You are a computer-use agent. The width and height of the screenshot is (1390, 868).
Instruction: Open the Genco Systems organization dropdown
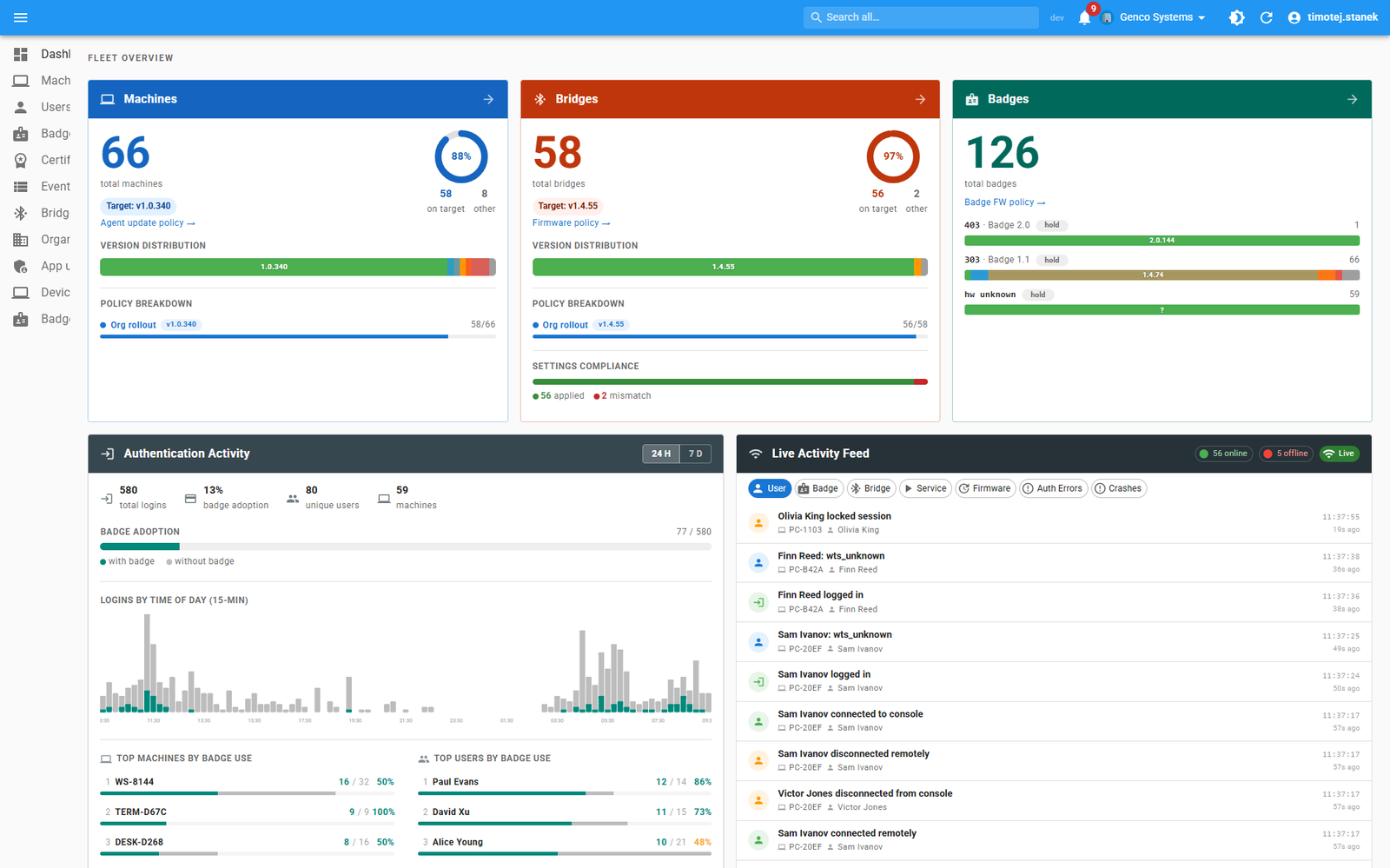pos(1154,17)
